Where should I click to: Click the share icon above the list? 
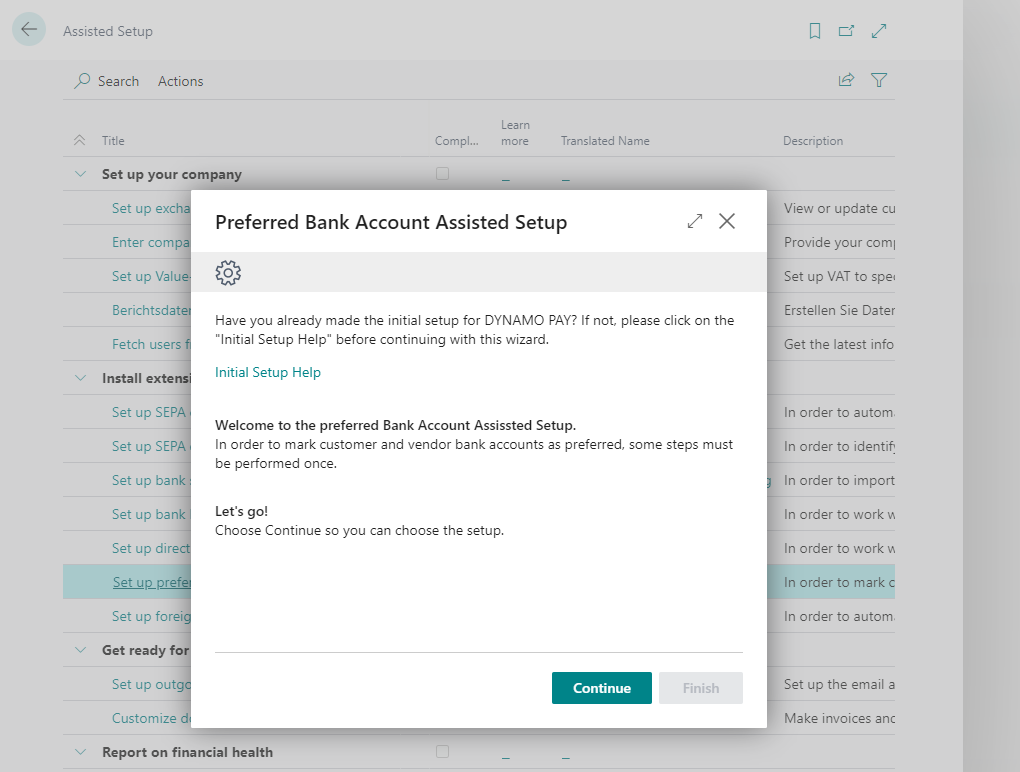point(846,80)
